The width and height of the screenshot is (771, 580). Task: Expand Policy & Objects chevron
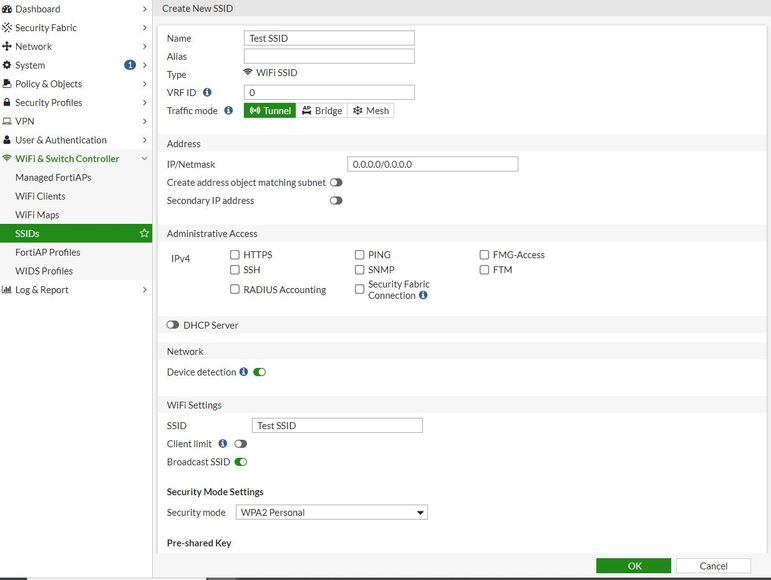click(x=145, y=84)
